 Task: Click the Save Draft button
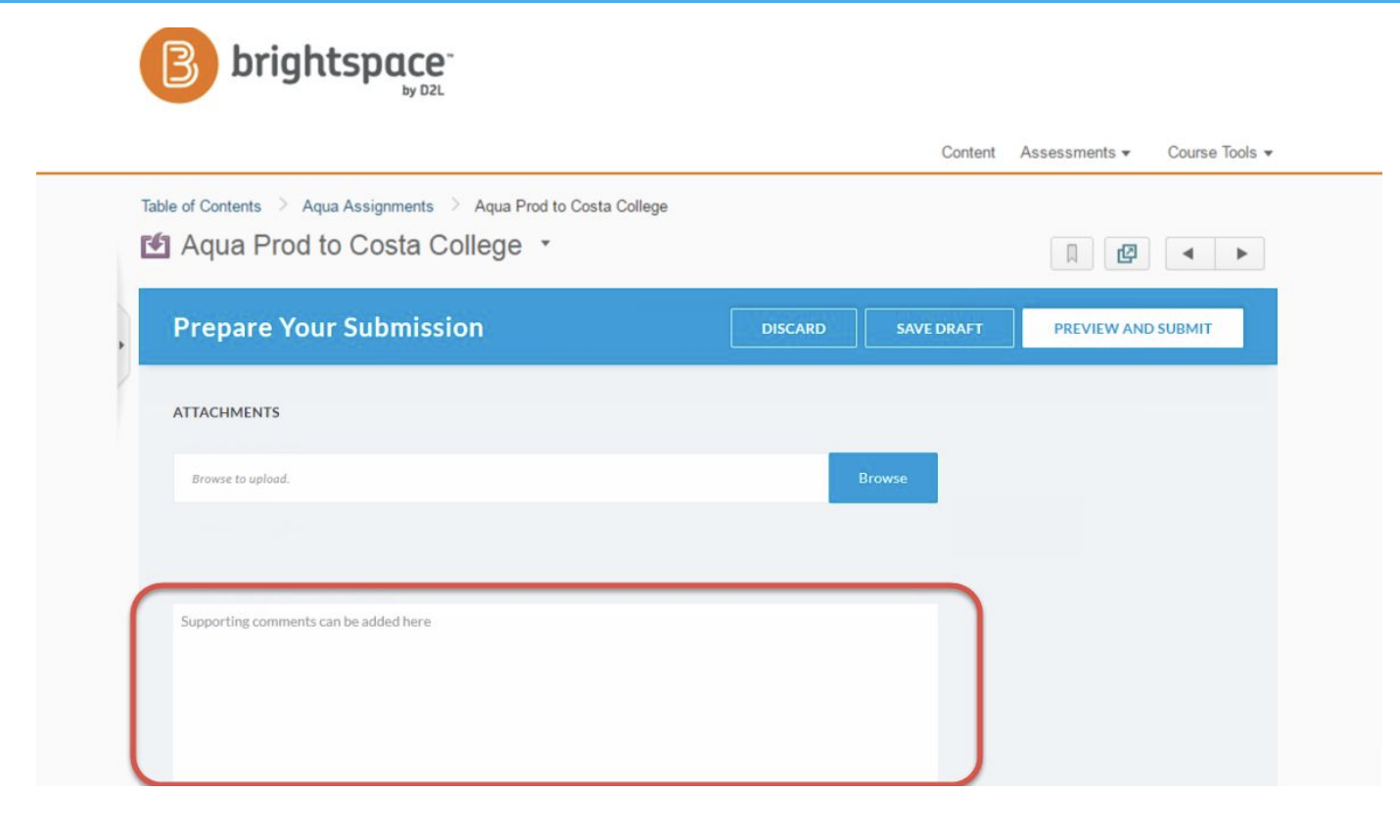[939, 328]
